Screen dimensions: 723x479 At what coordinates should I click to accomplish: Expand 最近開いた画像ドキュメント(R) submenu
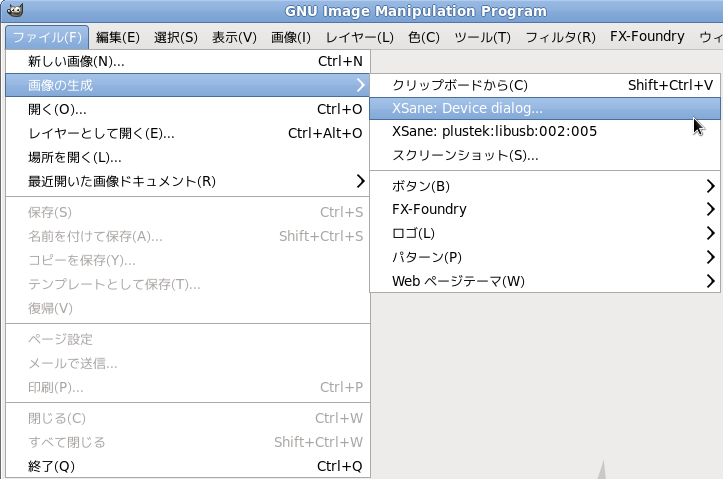[188, 181]
